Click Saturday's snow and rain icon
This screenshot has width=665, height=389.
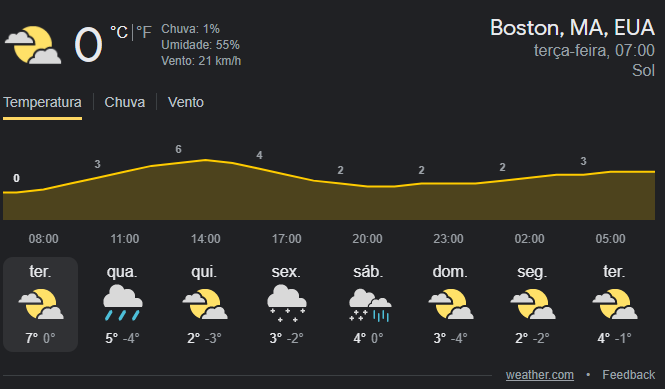(x=370, y=305)
